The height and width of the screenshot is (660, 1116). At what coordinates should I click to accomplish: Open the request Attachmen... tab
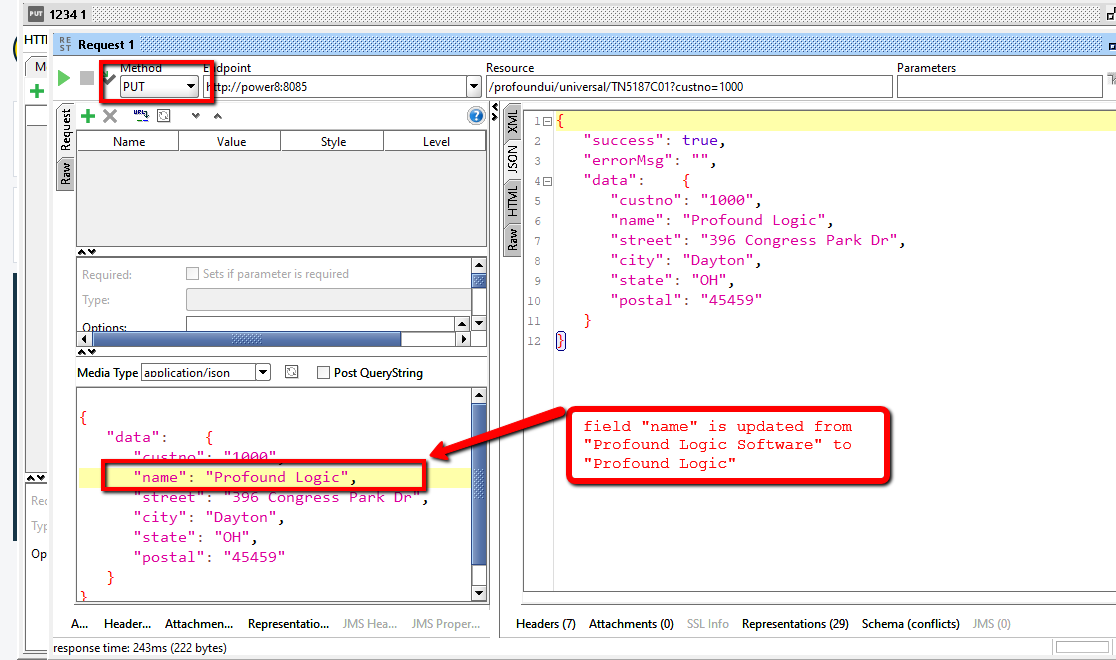pyautogui.click(x=199, y=624)
